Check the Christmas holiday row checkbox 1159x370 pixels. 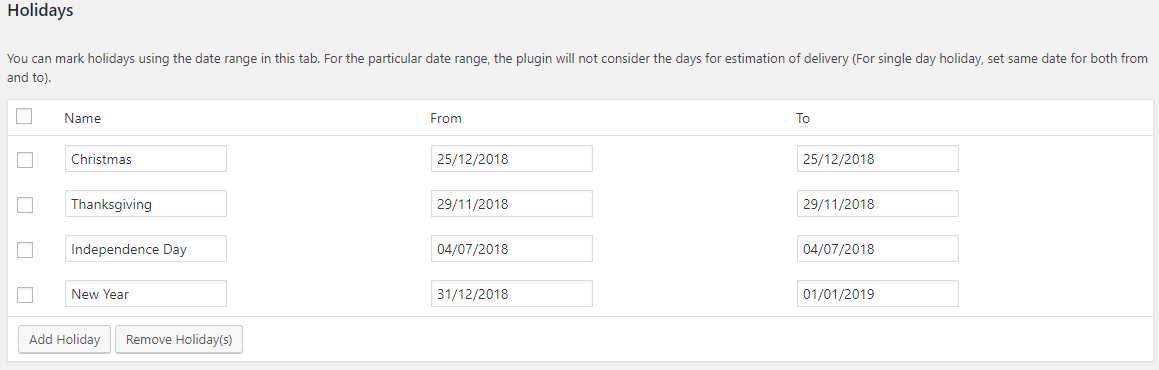[x=25, y=160]
